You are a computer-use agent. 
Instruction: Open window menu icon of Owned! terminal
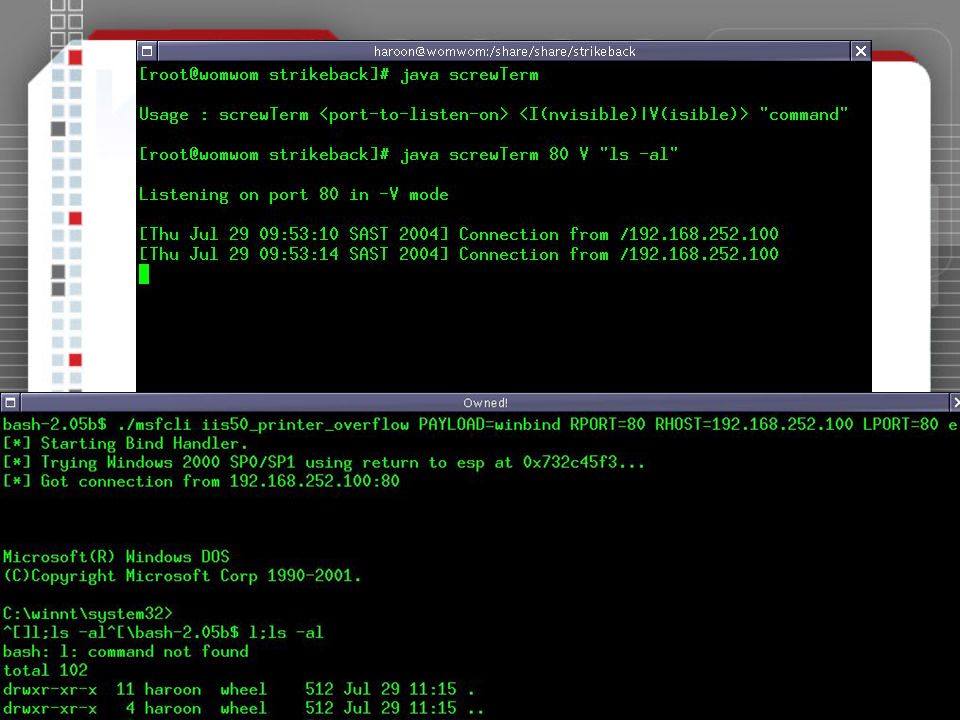tap(10, 402)
